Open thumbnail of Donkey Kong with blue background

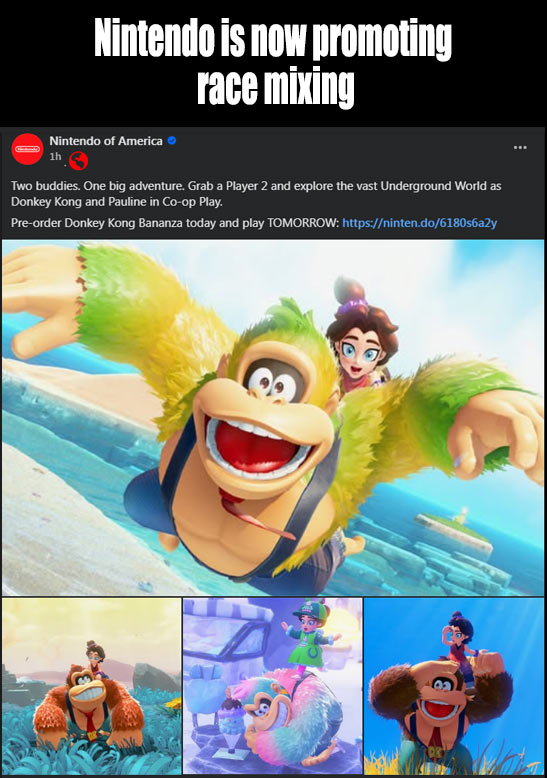pos(454,686)
